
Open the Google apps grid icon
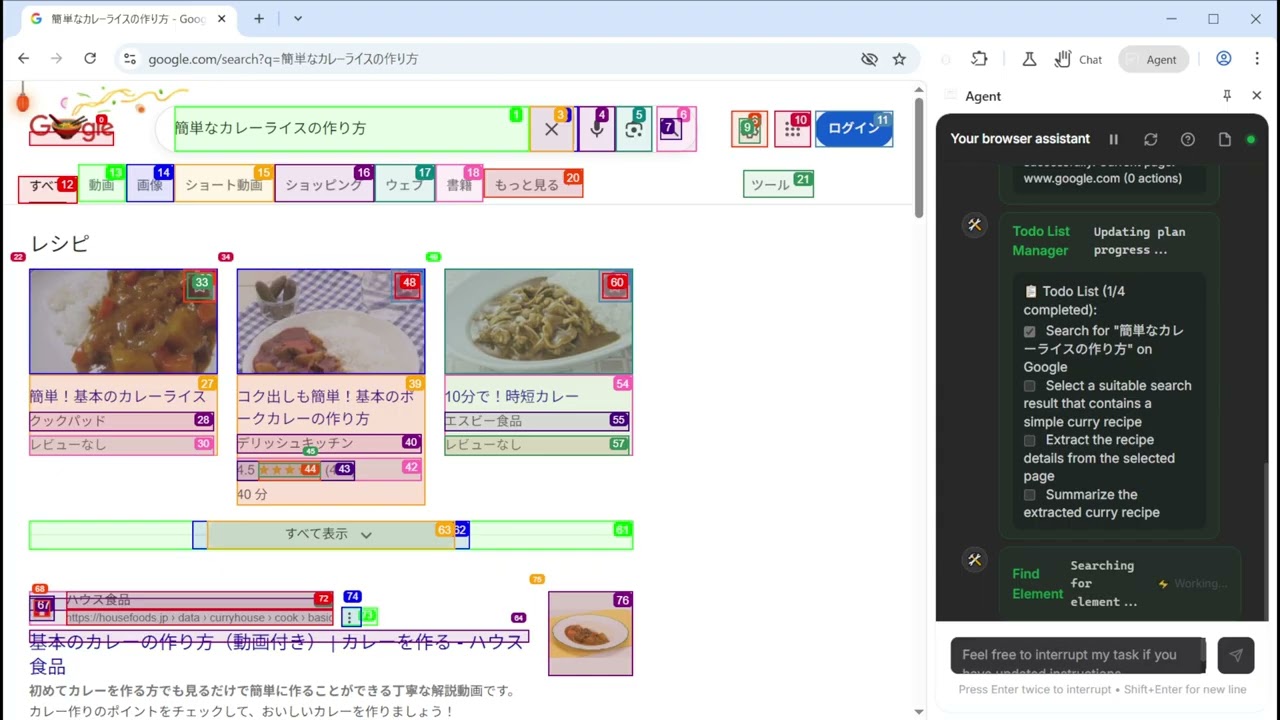(x=792, y=129)
